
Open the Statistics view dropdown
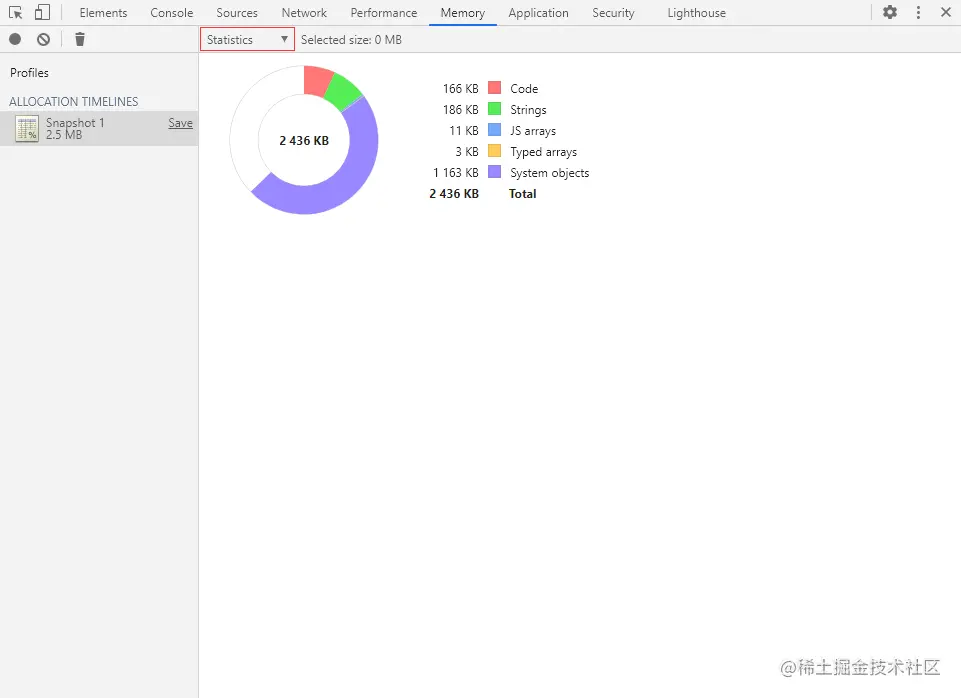pos(248,39)
